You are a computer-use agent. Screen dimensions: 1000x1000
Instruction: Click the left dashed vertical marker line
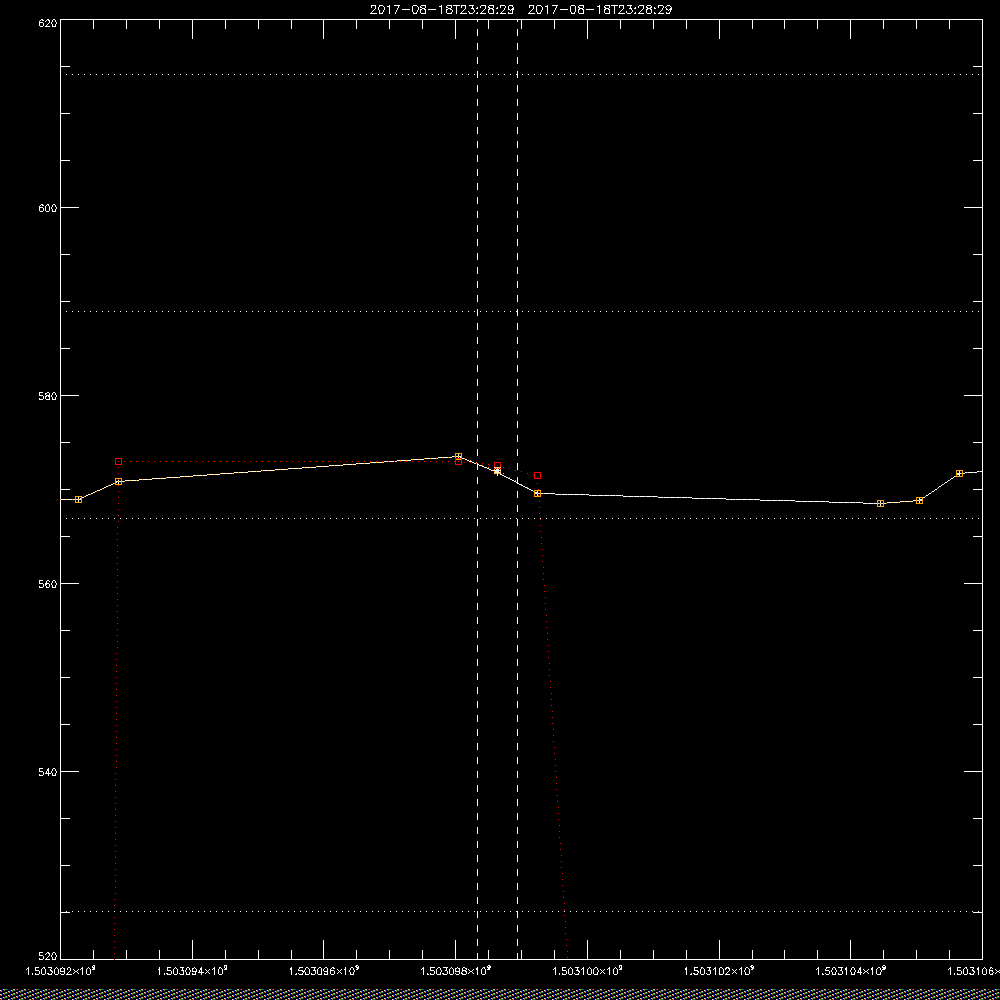(x=478, y=489)
